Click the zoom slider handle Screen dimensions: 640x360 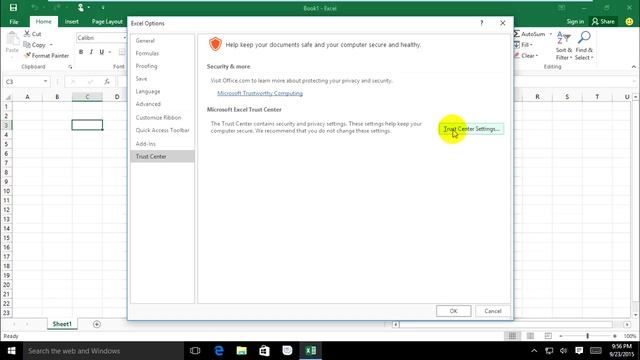[x=588, y=336]
